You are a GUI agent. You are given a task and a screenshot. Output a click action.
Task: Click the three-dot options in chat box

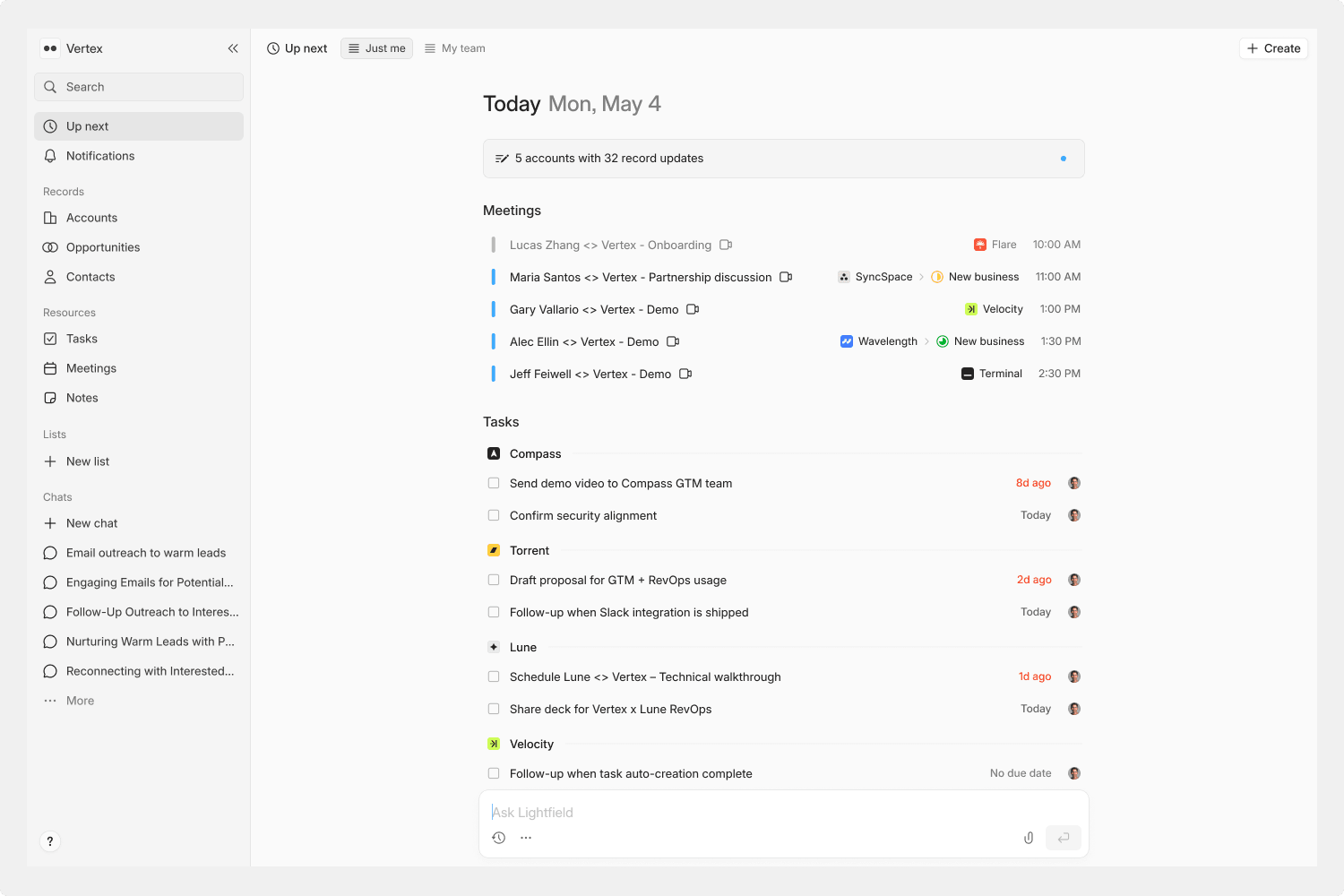pos(526,838)
